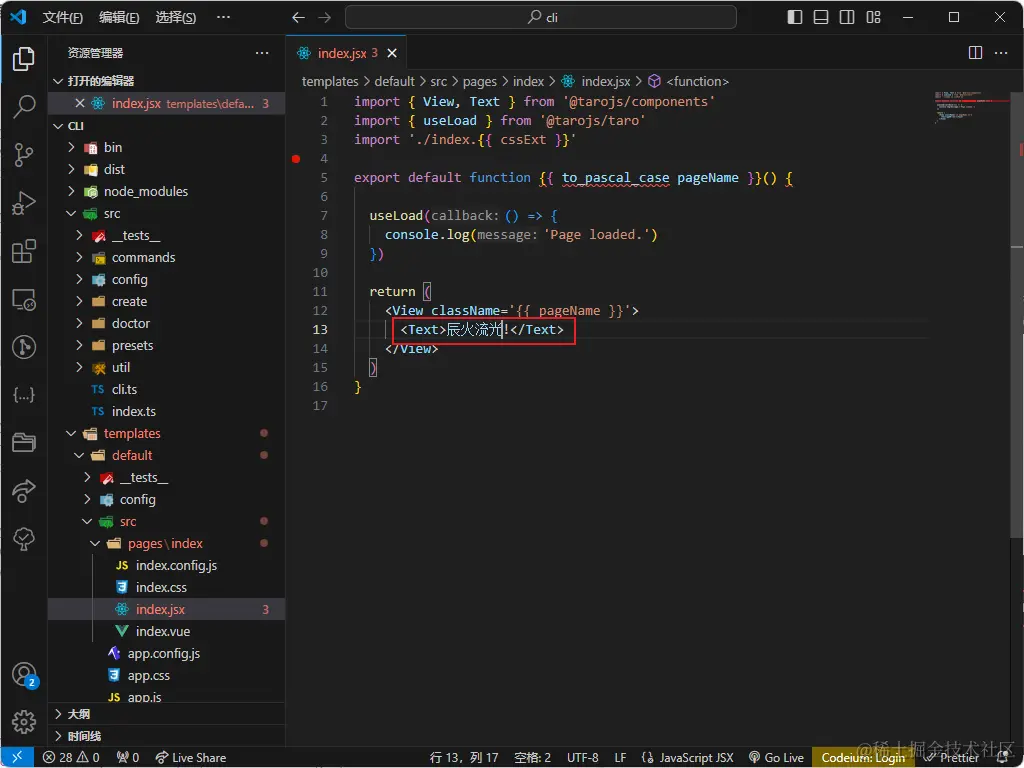Image resolution: width=1024 pixels, height=768 pixels.
Task: Click the Manage settings gear icon
Action: [24, 721]
